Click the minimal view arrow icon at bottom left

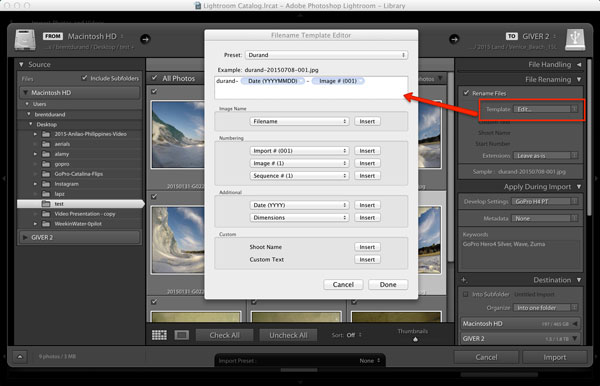[x=20, y=357]
